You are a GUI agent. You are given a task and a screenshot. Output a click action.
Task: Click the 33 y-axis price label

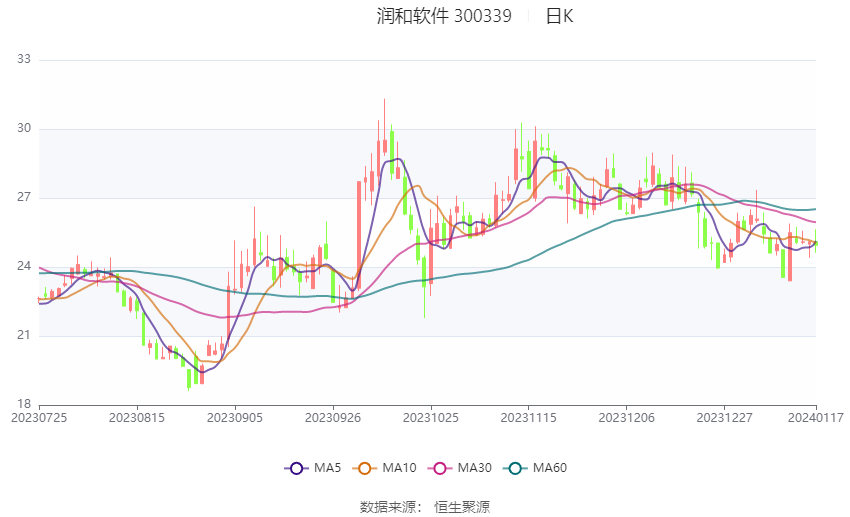(x=24, y=60)
